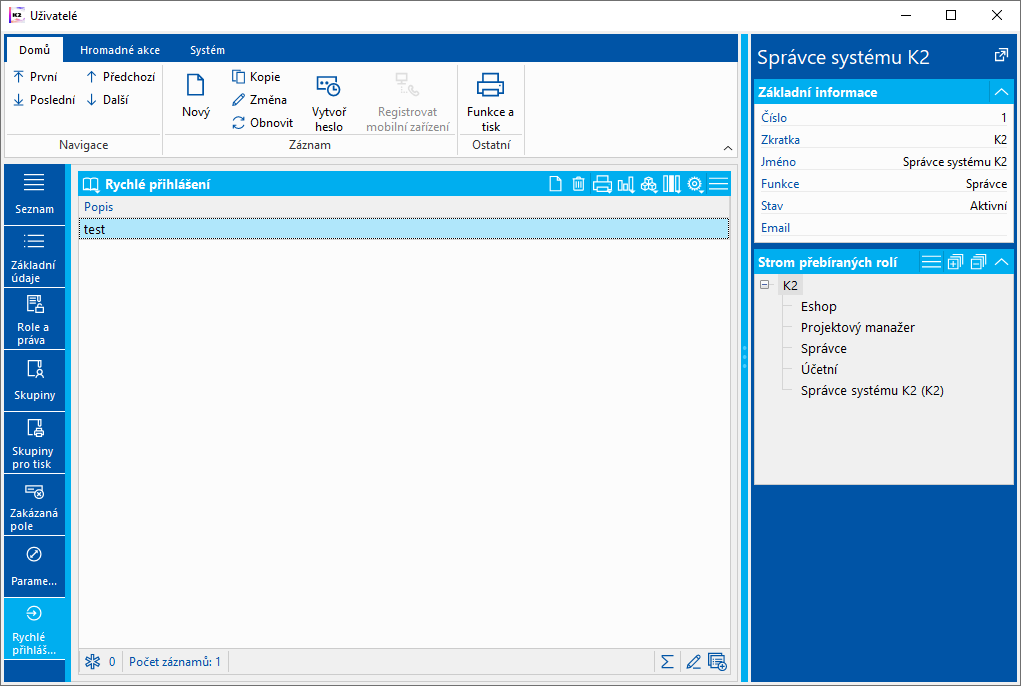Screen dimensions: 1021x686
Task: Collapse the Základní informace section
Action: click(x=1001, y=92)
